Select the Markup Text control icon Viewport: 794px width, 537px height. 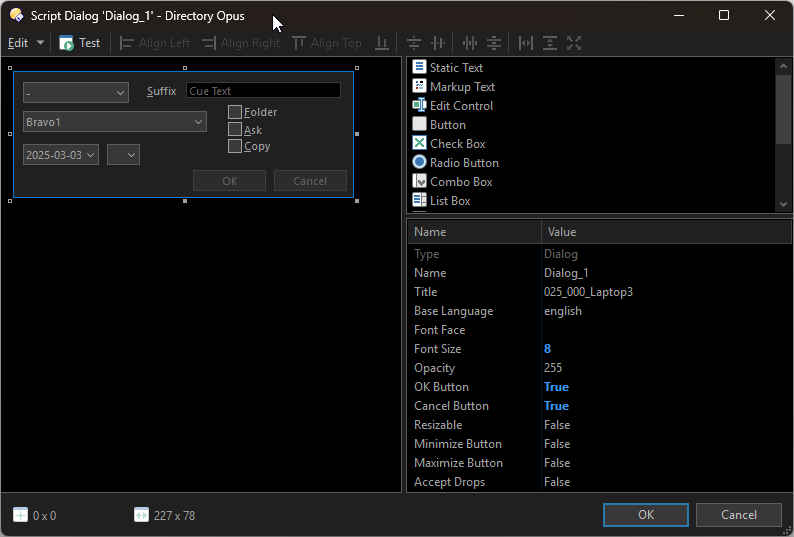tap(419, 86)
